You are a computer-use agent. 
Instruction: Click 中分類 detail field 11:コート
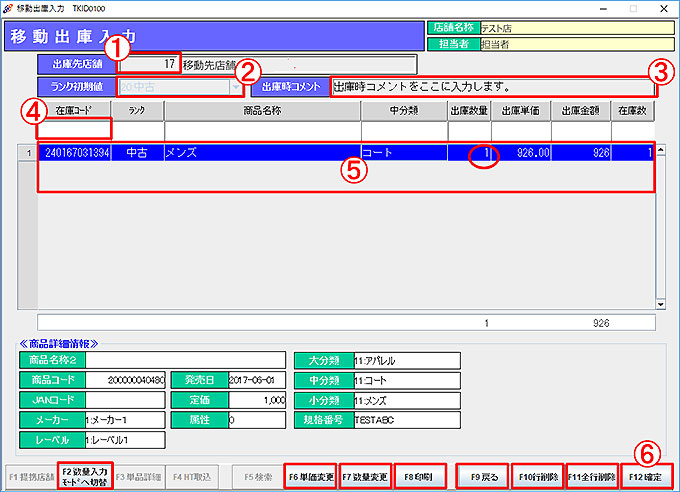point(407,380)
